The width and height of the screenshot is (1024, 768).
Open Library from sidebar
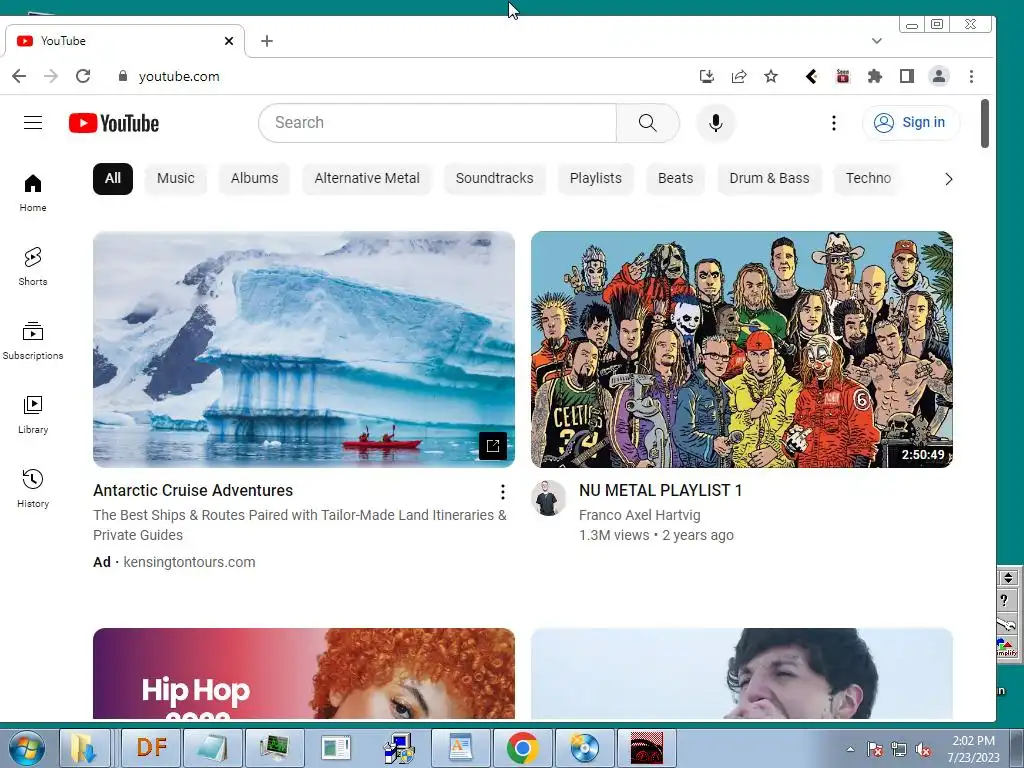(x=33, y=415)
